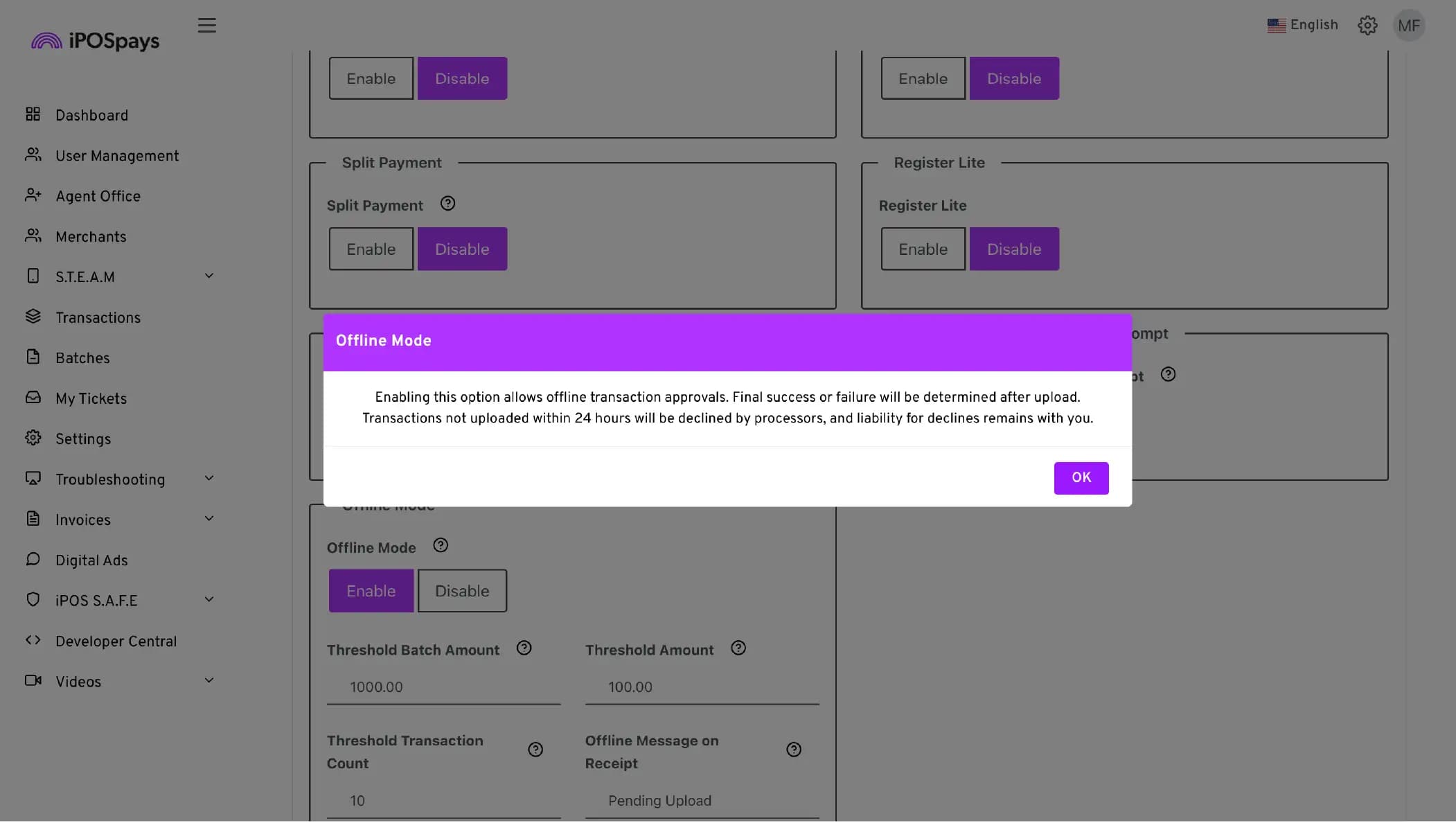The width and height of the screenshot is (1456, 823).
Task: Enable the Register Lite option
Action: [923, 249]
